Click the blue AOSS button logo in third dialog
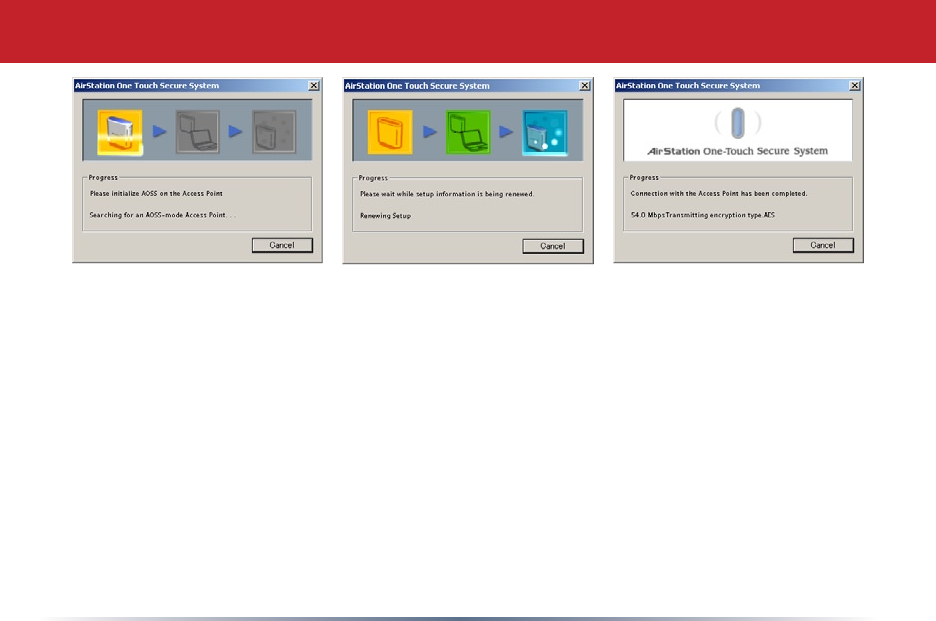Viewport: 936px width, 621px height. pyautogui.click(x=738, y=123)
